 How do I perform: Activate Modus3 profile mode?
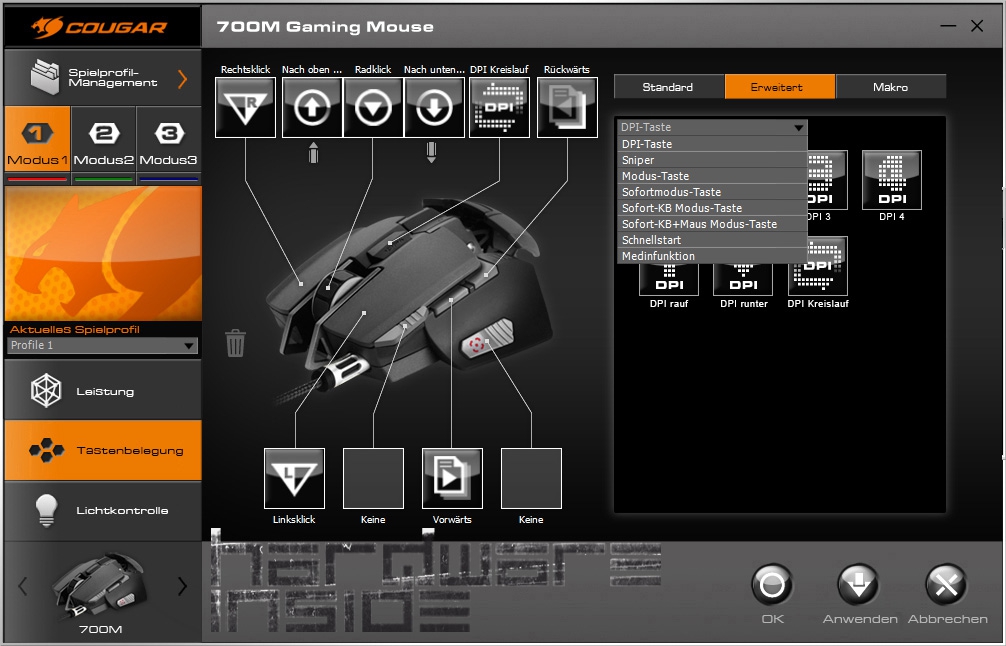169,145
